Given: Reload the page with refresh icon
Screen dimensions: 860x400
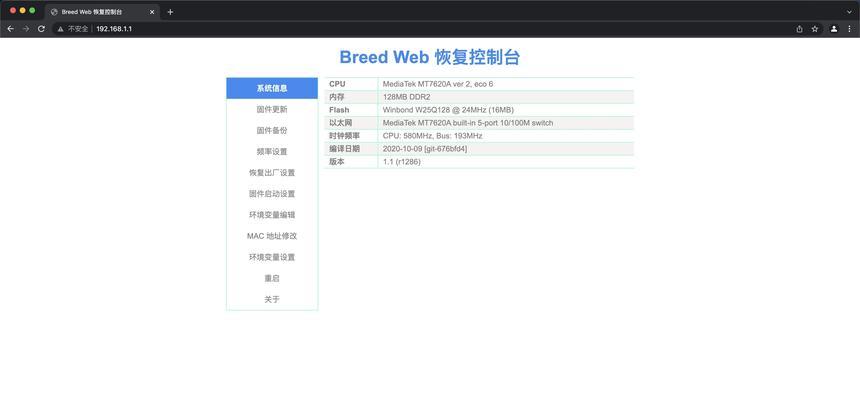Looking at the screenshot, I should tap(41, 29).
